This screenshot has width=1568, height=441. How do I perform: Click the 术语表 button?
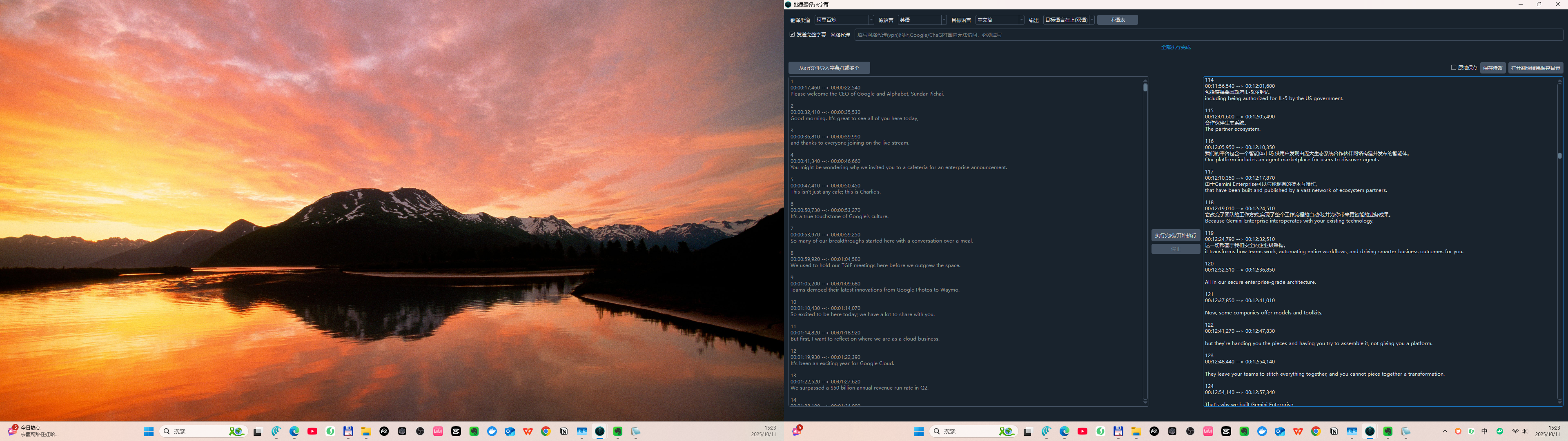(1117, 20)
